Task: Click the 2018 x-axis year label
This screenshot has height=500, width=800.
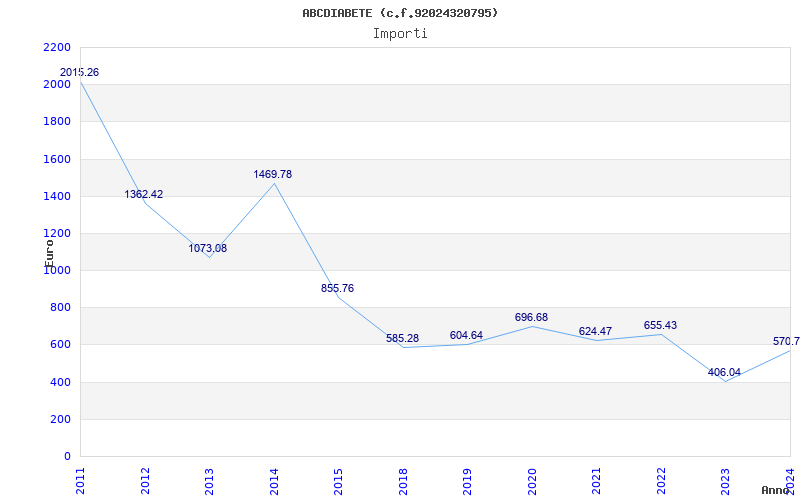Action: (404, 481)
